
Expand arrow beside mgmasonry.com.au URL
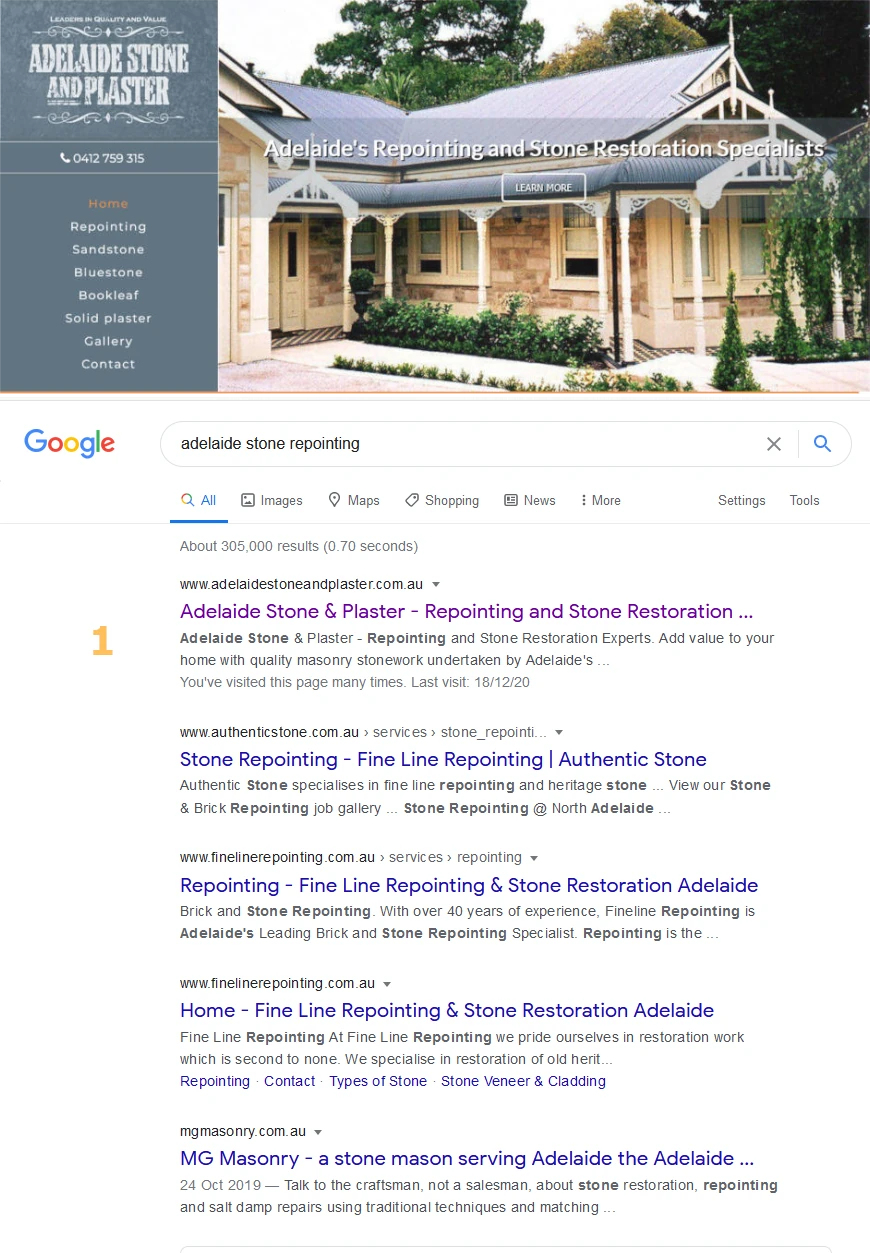pos(318,1132)
